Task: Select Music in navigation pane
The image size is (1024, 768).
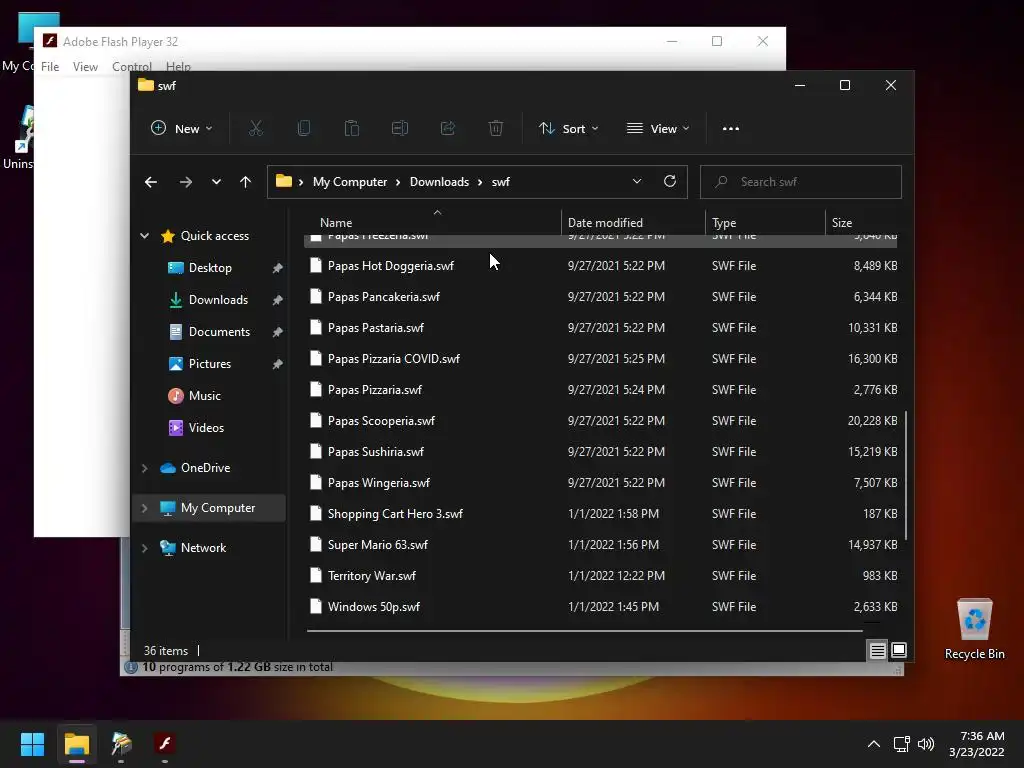Action: 204,396
